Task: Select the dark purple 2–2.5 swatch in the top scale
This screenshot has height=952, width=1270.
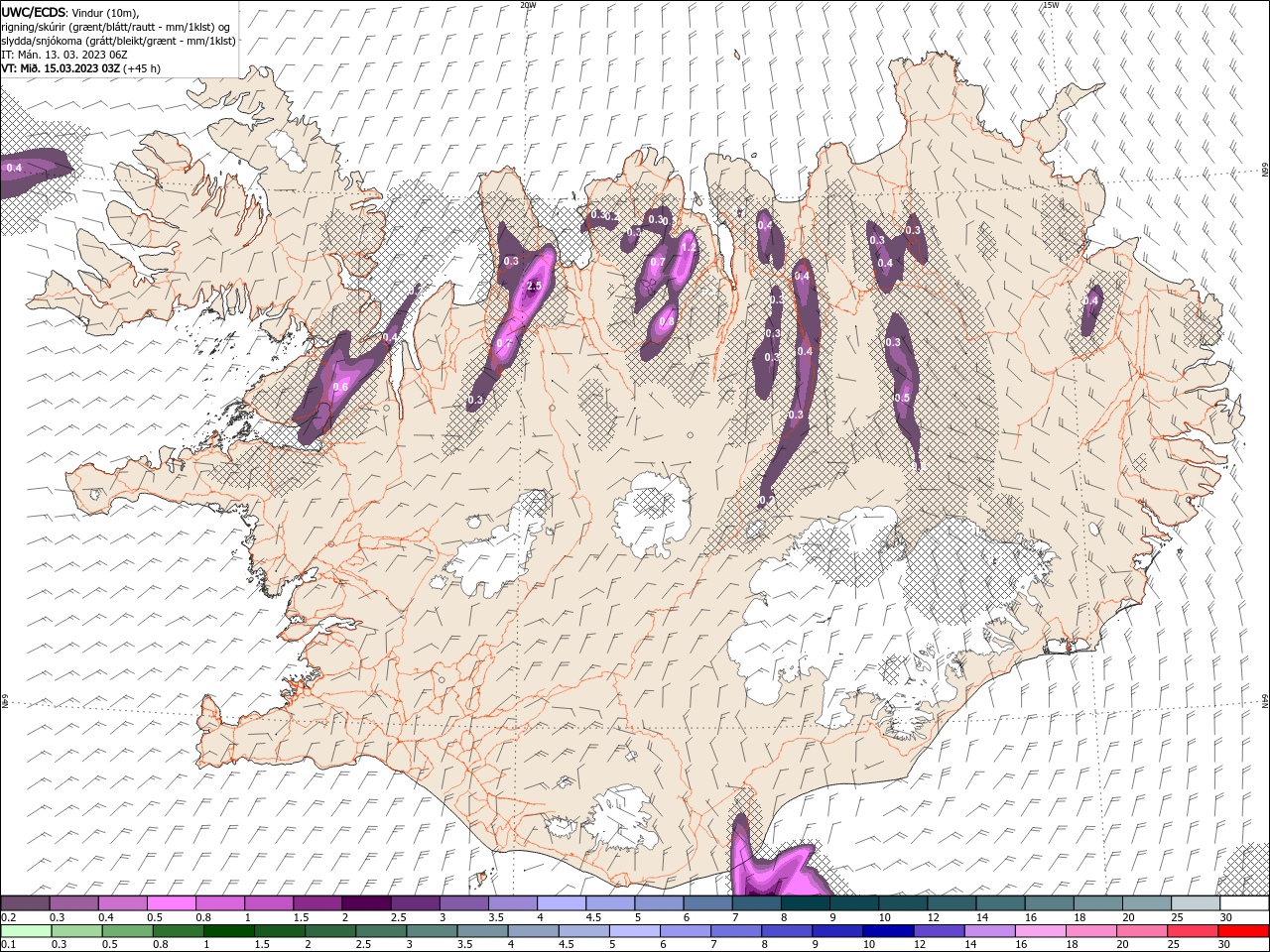Action: [x=365, y=903]
